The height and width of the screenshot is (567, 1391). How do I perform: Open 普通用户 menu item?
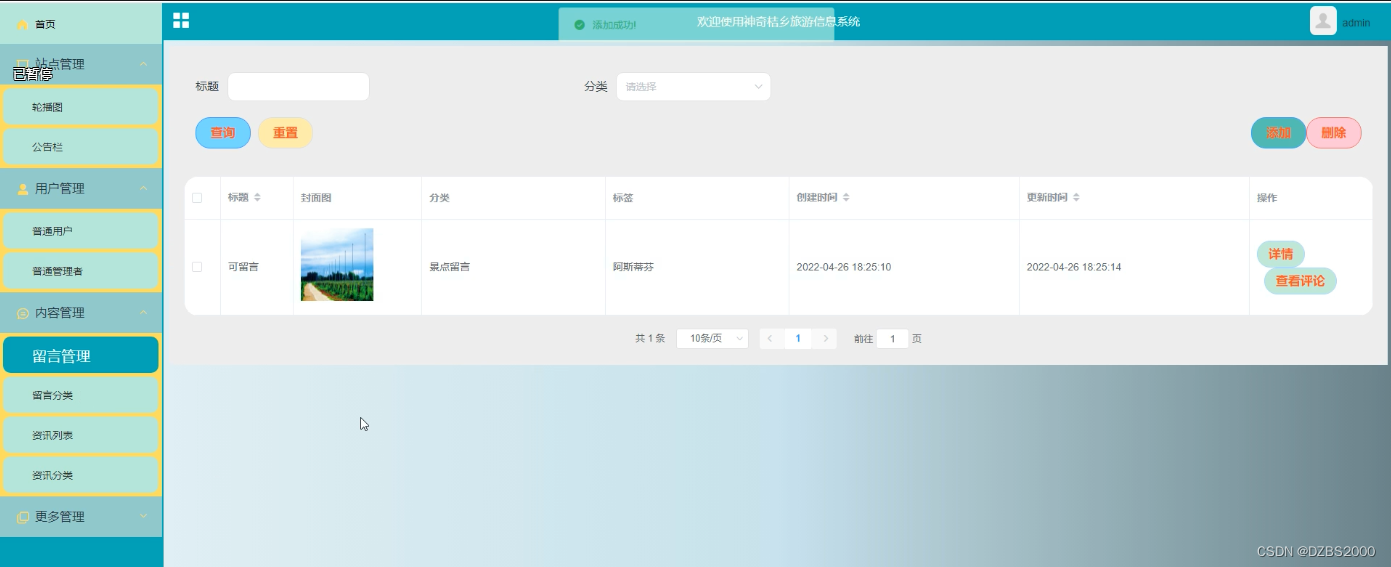[81, 231]
